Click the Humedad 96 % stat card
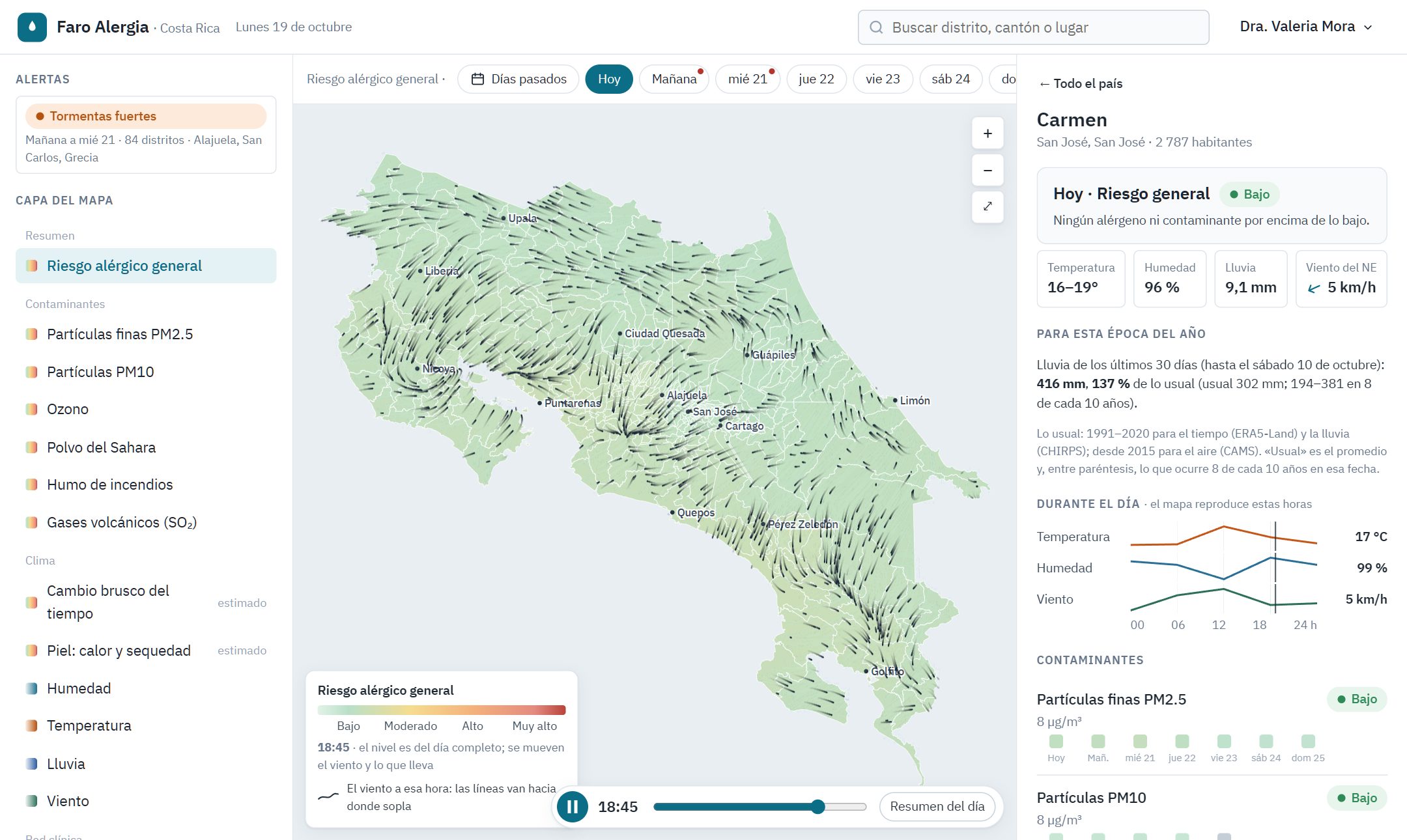Screen dimensions: 1407x840 click(x=1170, y=279)
